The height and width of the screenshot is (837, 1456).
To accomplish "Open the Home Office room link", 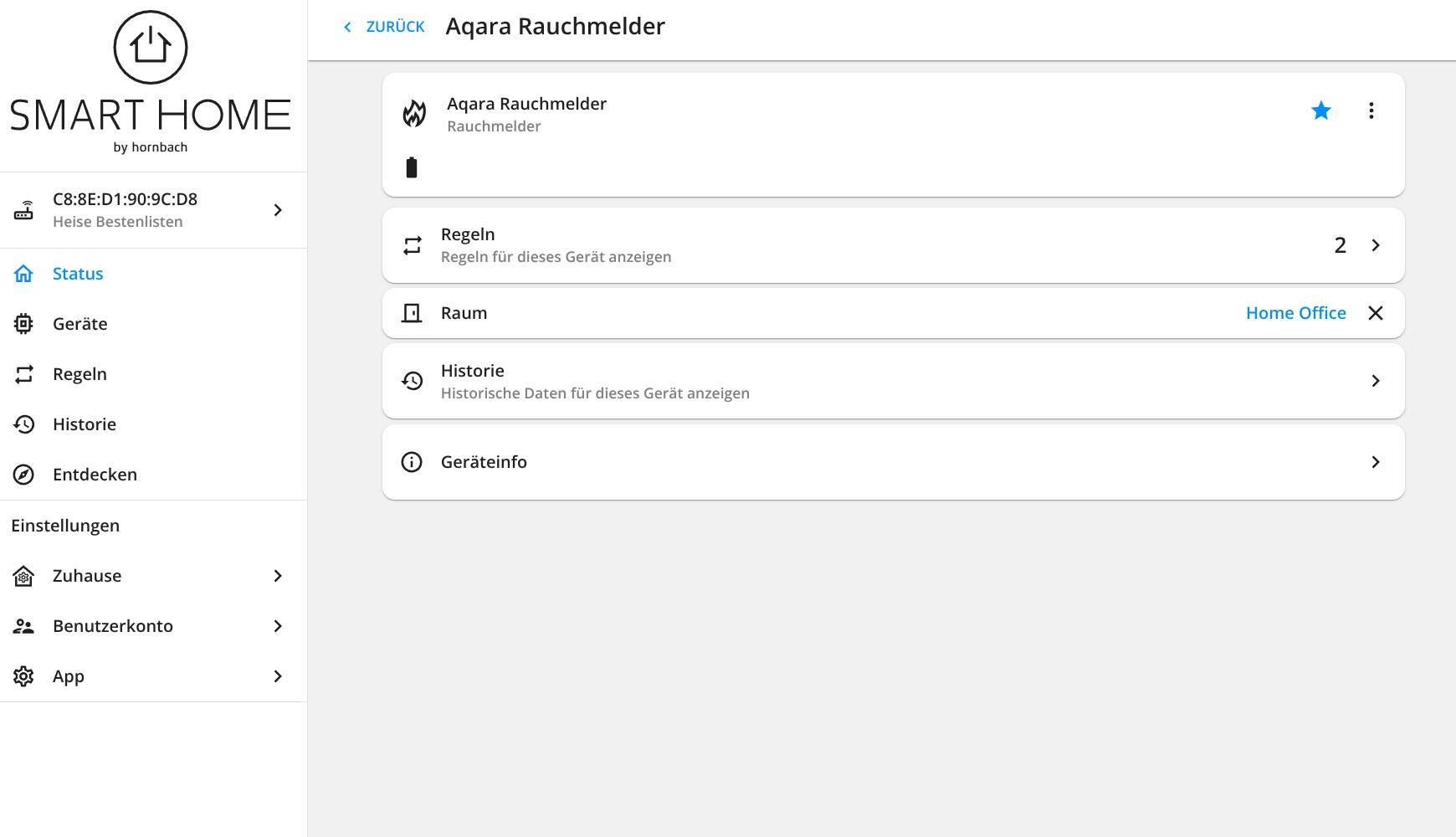I will coord(1295,313).
